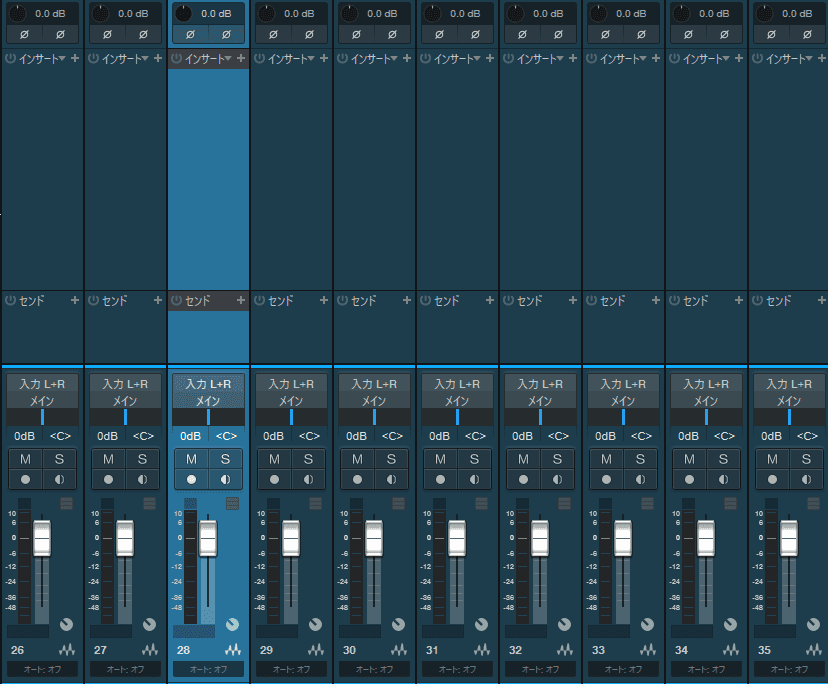
Task: Click the waveform icon on channel 26
Action: 67,650
